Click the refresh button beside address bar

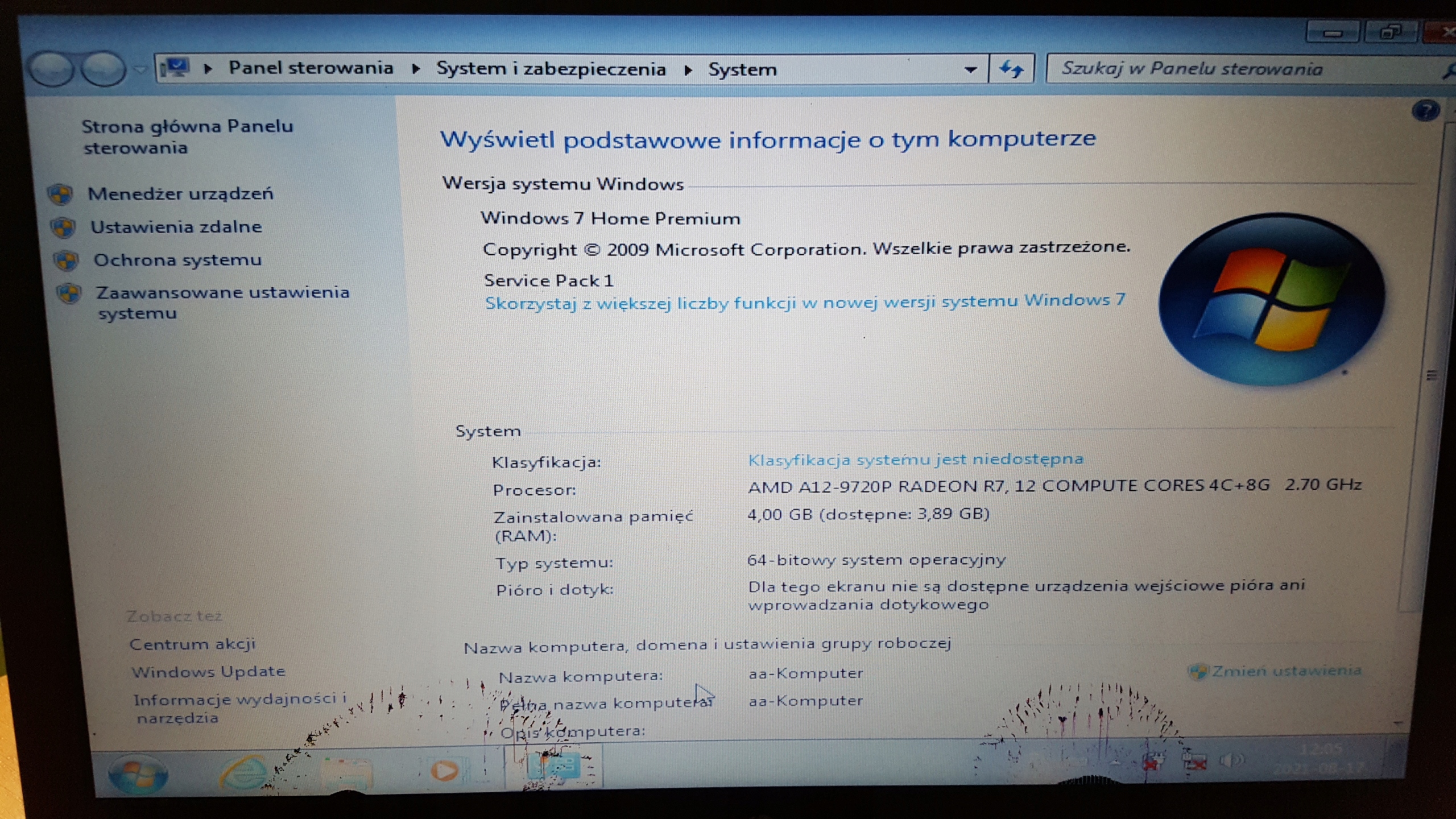[1011, 69]
